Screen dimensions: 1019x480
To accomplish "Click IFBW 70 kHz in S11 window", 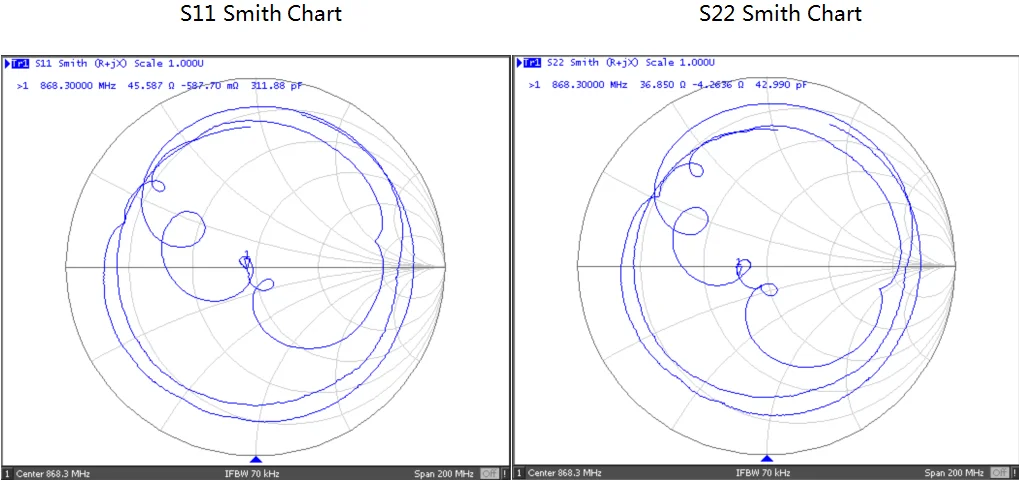I will pos(252,474).
